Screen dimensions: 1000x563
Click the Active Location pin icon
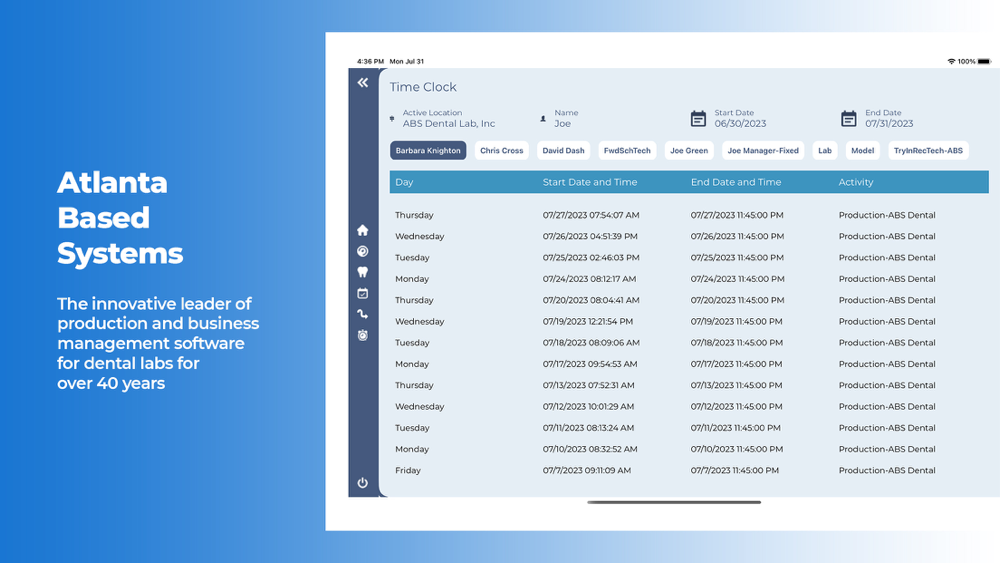tap(392, 119)
